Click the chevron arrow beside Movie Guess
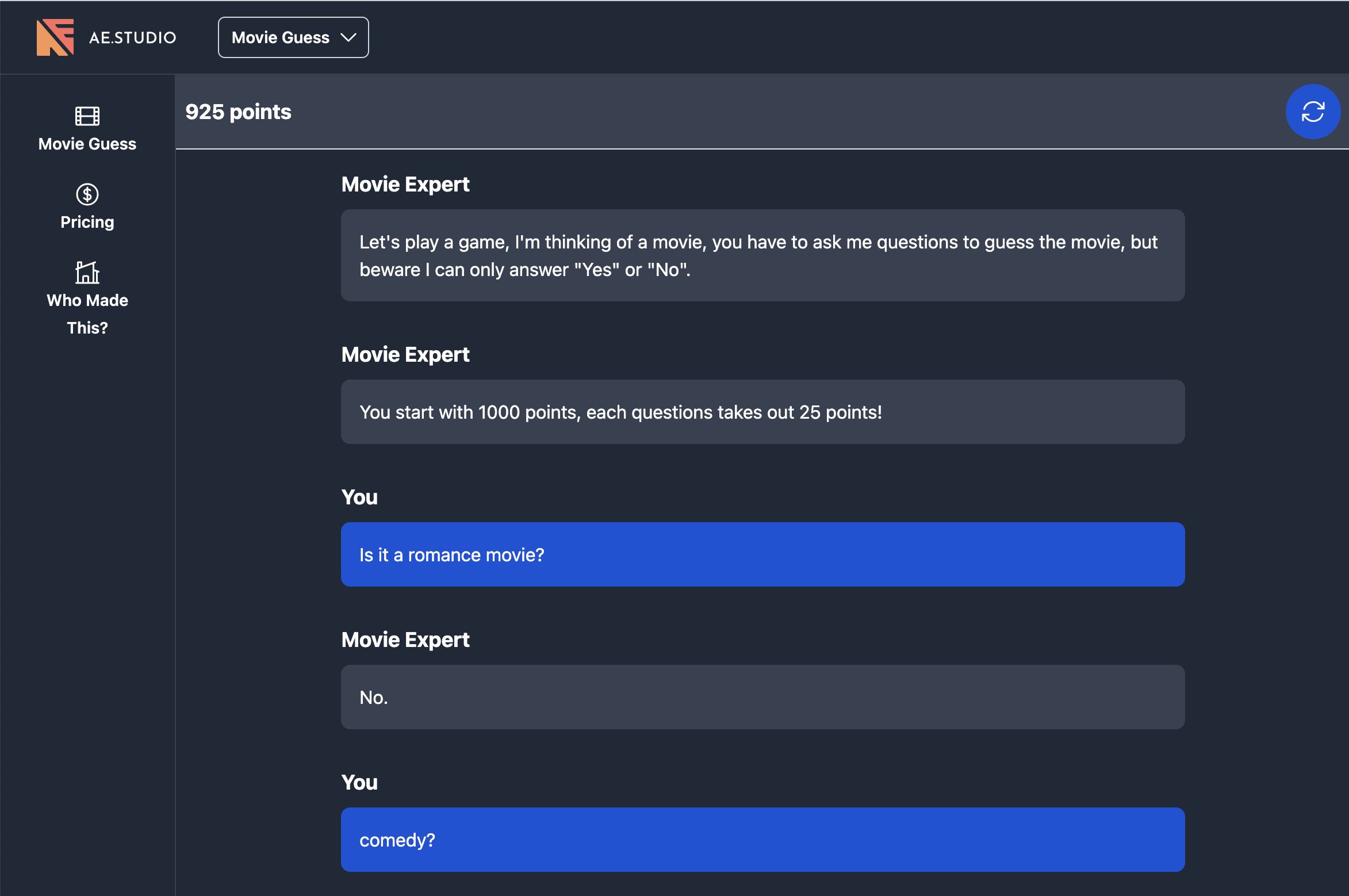The width and height of the screenshot is (1349, 896). click(348, 37)
